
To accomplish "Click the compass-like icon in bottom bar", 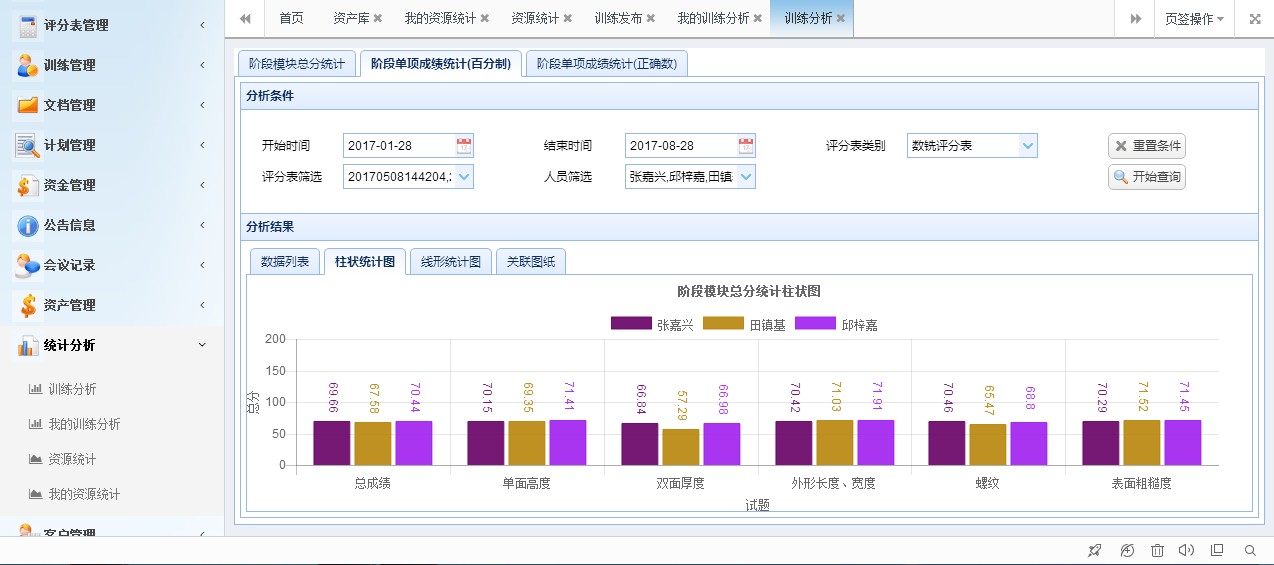I will click(1127, 550).
